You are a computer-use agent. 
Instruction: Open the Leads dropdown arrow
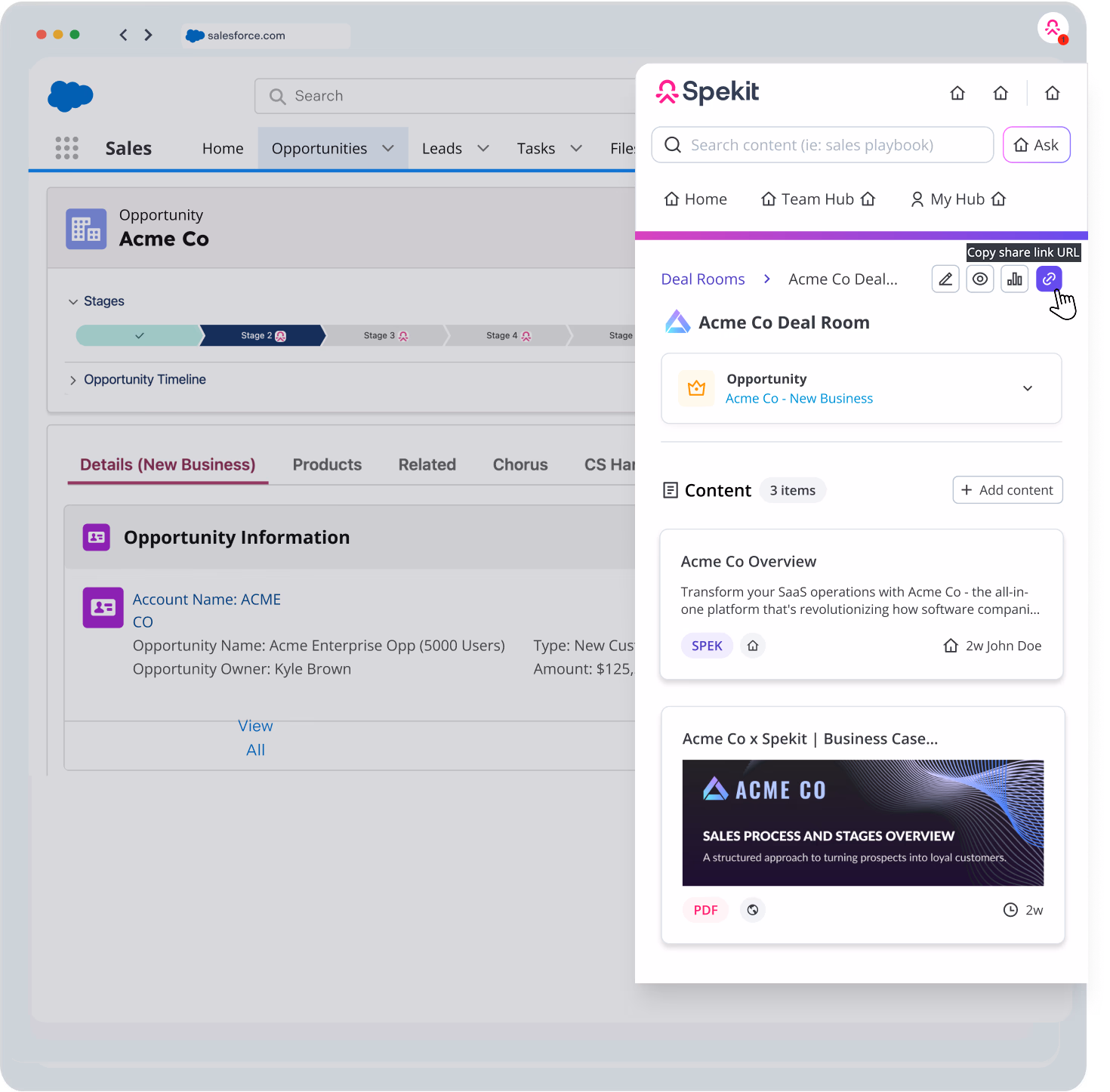pos(483,148)
